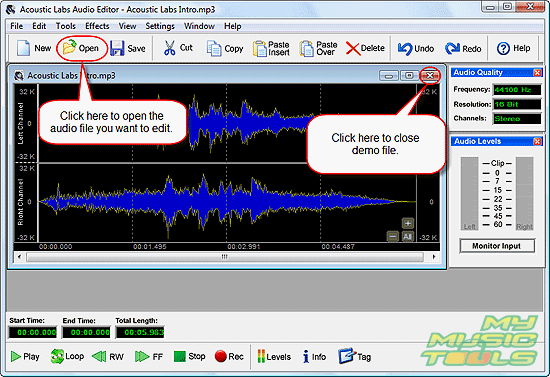Open Help from the toolbar

click(x=513, y=48)
